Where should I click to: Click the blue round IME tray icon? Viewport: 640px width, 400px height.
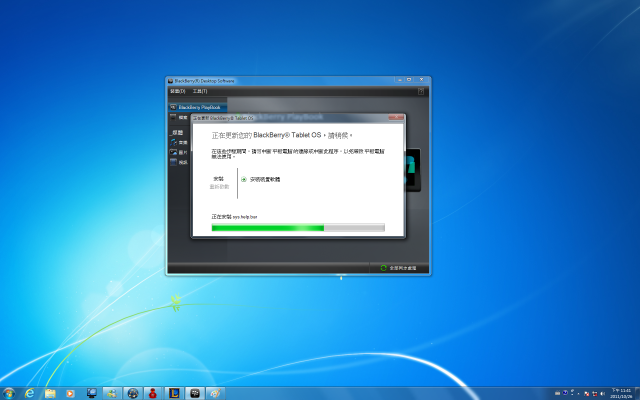(x=565, y=393)
